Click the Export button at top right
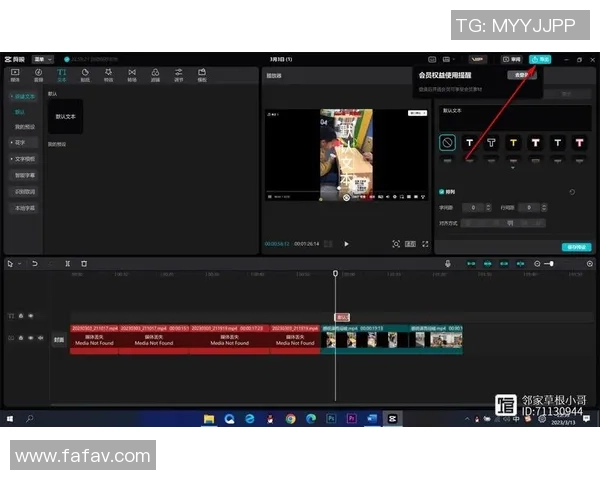 (540, 59)
